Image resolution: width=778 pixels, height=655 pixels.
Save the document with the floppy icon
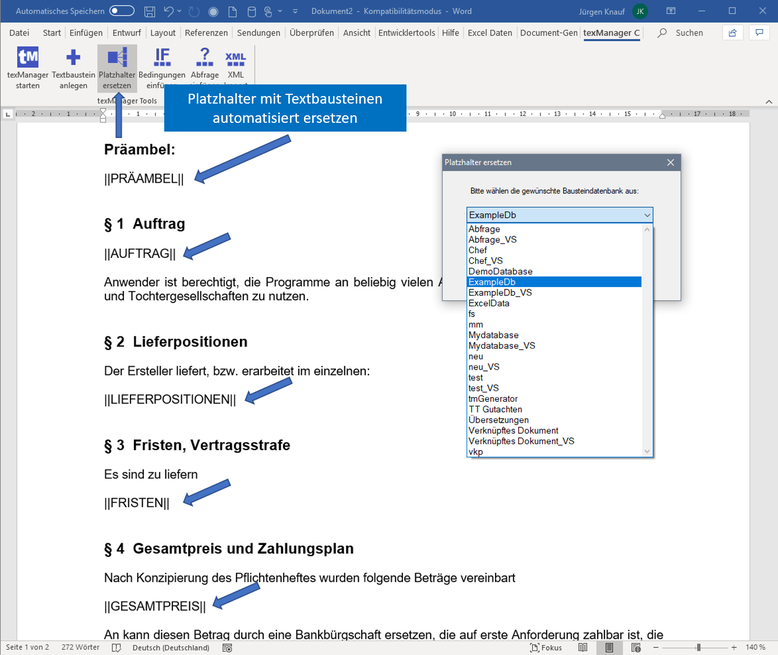click(149, 11)
